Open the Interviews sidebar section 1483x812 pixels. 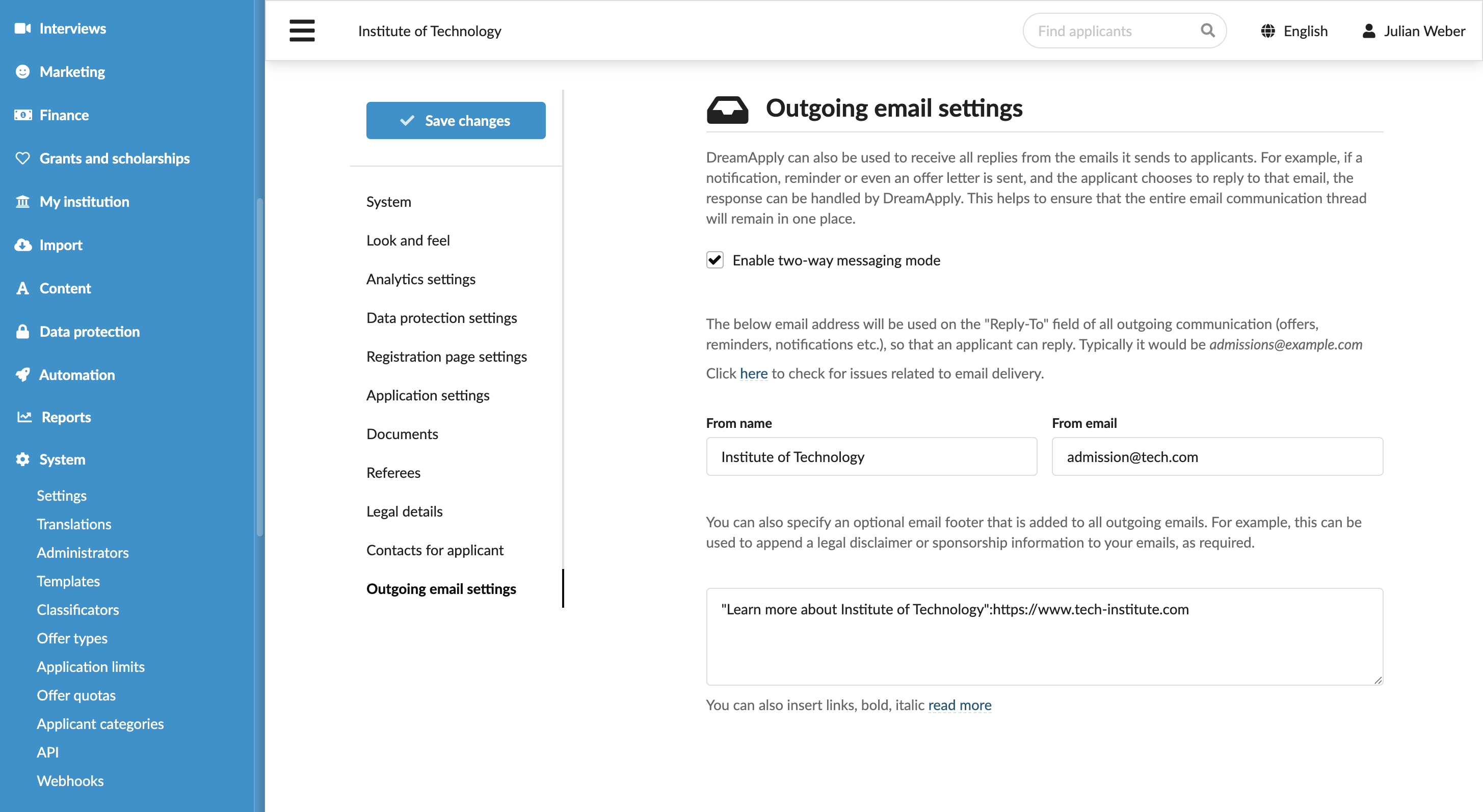pos(72,28)
